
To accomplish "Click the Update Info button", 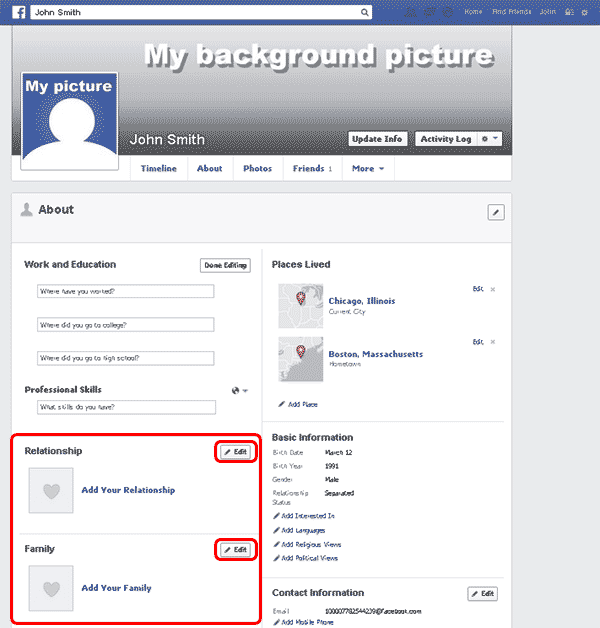I will (377, 139).
